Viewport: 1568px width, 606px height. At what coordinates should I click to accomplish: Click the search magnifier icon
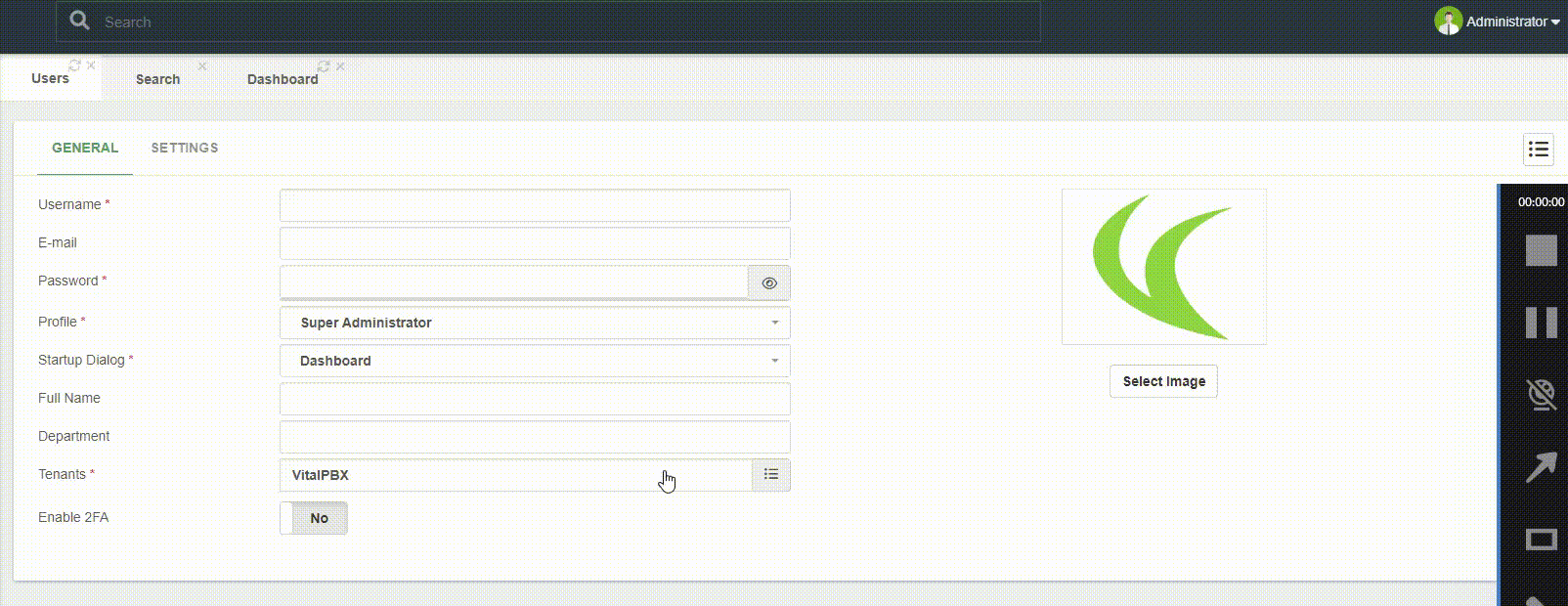click(x=79, y=21)
